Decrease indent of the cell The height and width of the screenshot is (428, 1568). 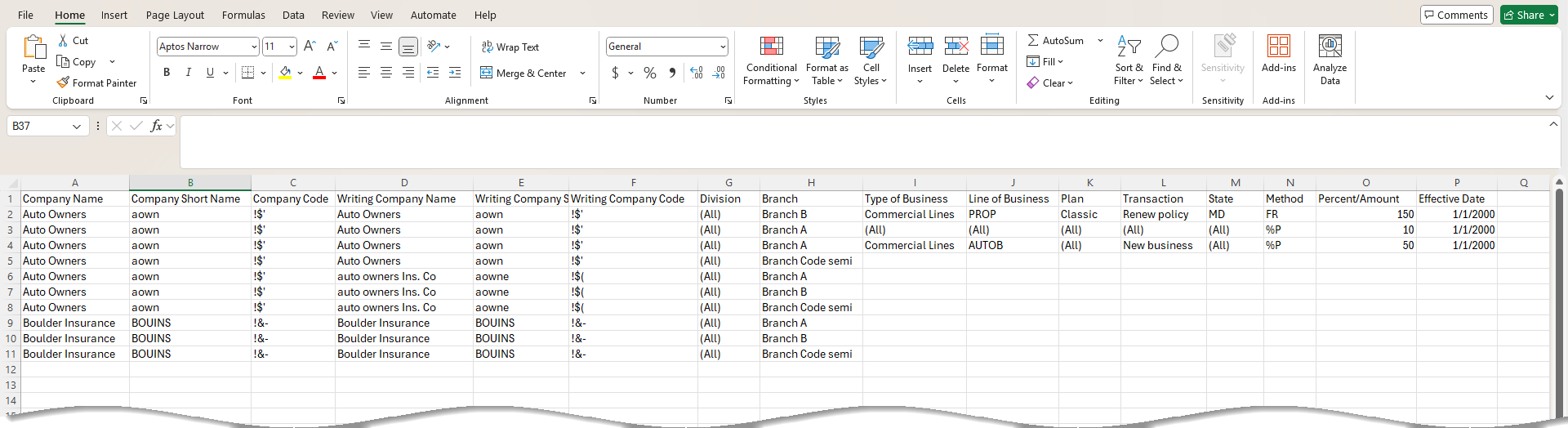click(x=433, y=73)
